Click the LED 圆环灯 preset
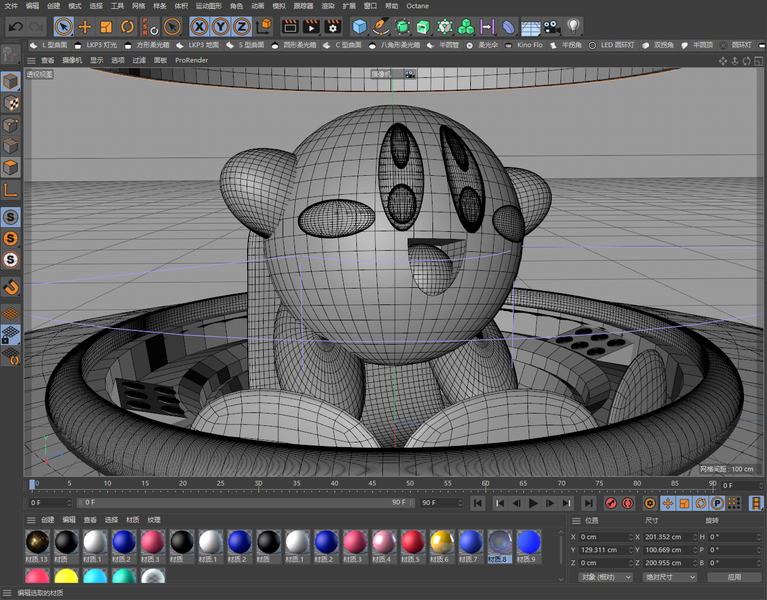Image resolution: width=767 pixels, height=600 pixels. coord(611,45)
